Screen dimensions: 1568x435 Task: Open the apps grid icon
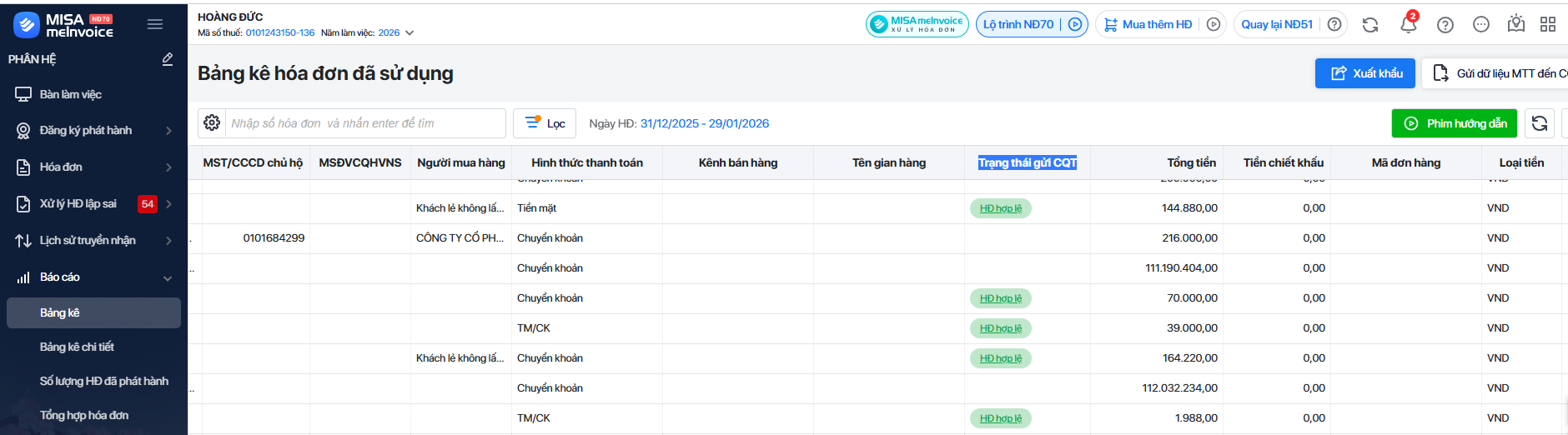pos(1548,24)
